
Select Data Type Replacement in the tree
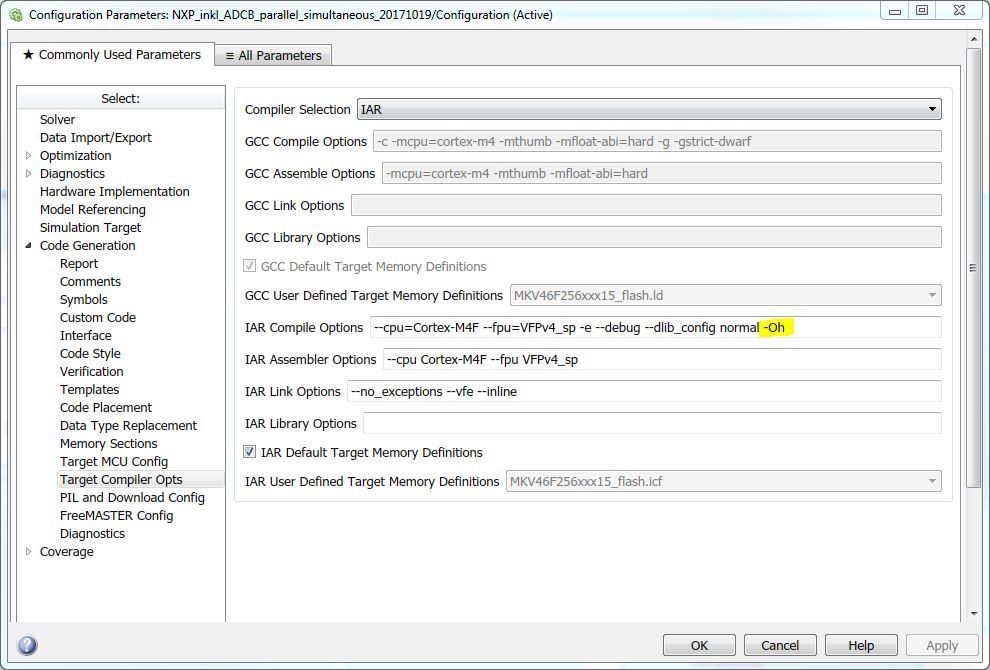(x=128, y=425)
